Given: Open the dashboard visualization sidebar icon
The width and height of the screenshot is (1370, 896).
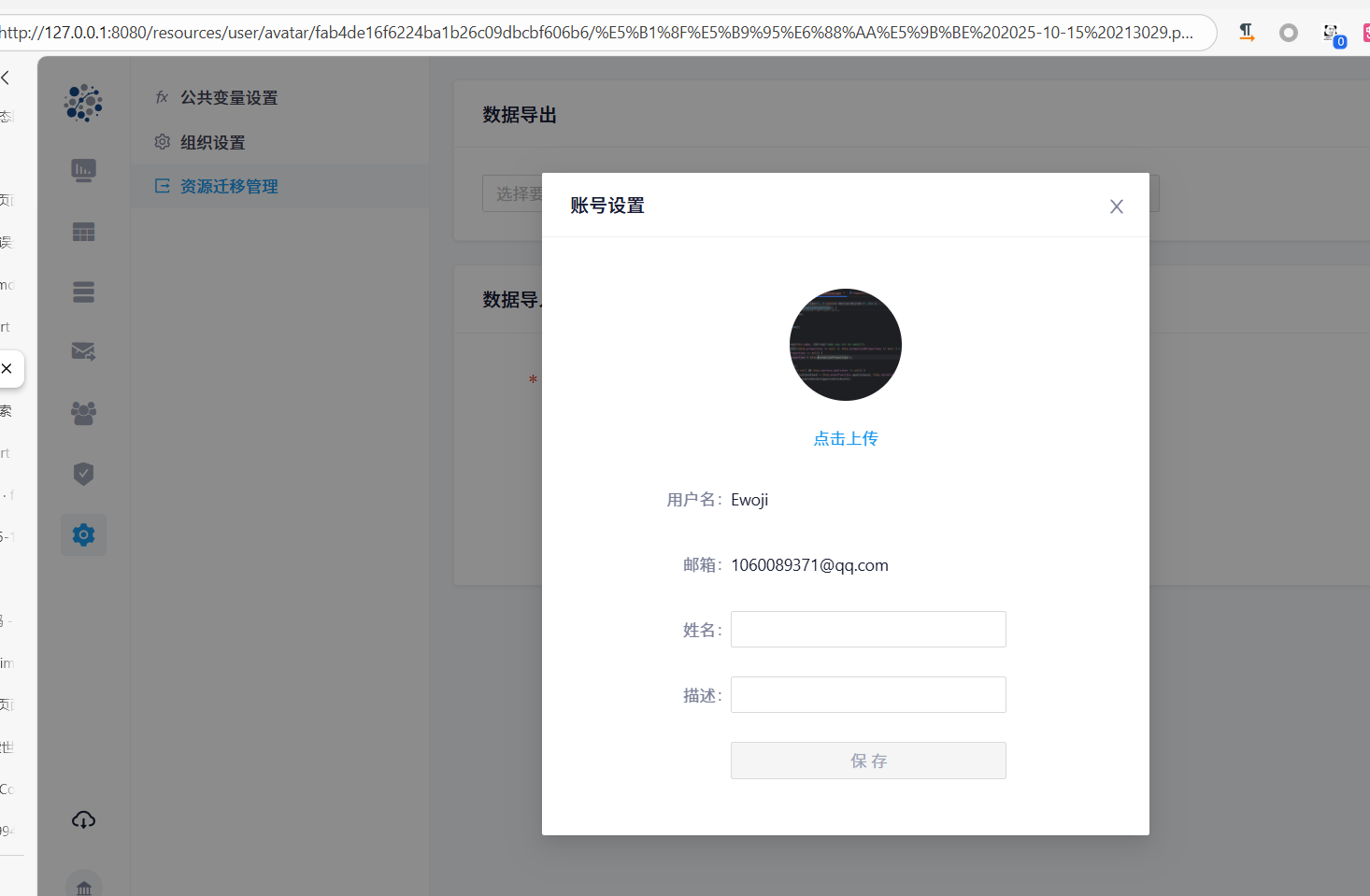Looking at the screenshot, I should [83, 170].
